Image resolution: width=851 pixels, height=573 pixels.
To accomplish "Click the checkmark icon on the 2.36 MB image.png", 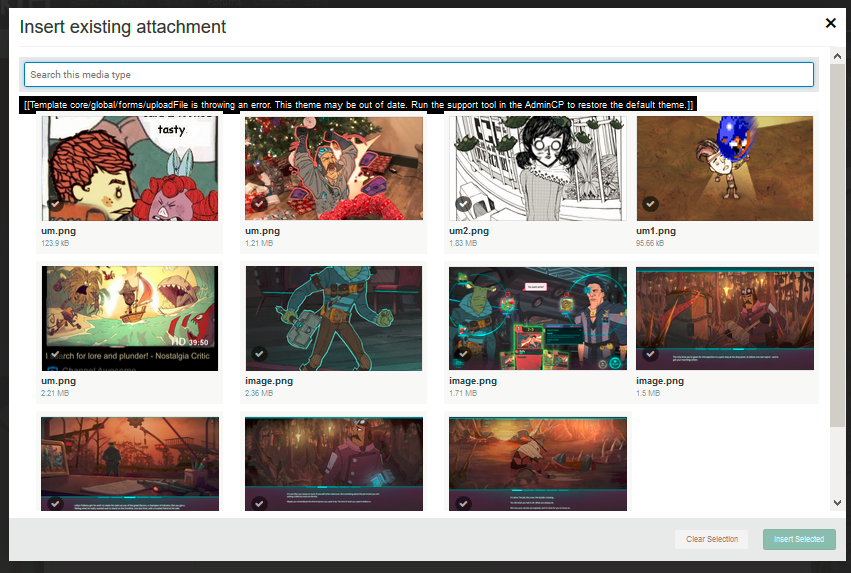I will coord(259,354).
